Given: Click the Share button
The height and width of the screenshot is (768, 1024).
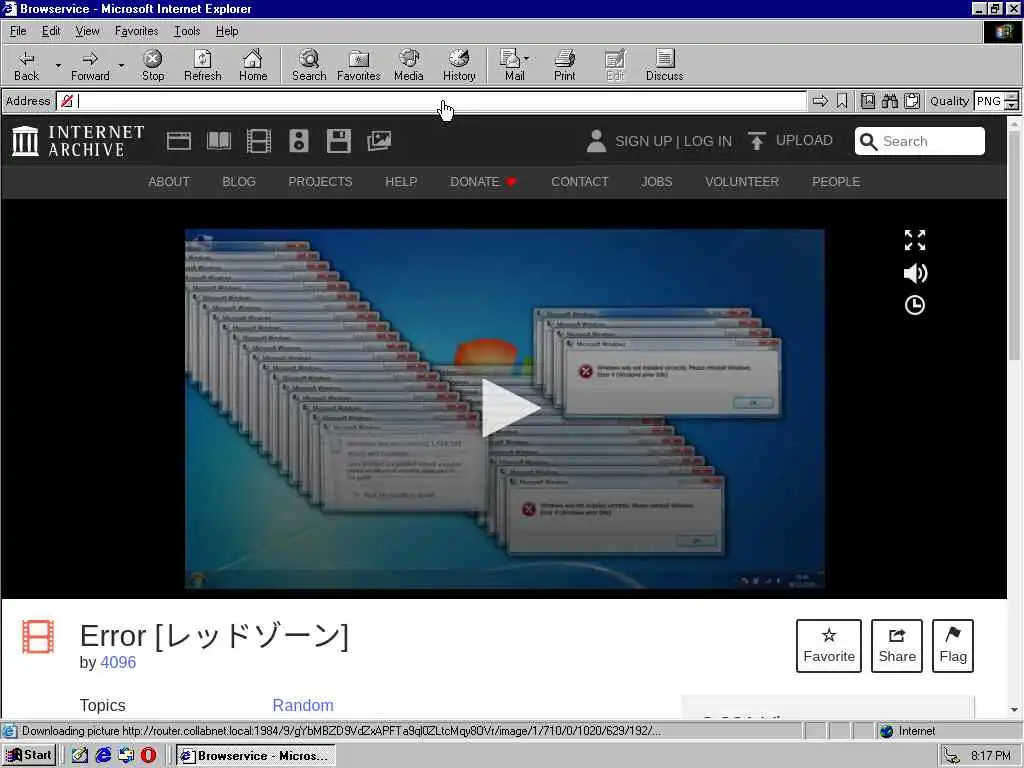Looking at the screenshot, I should pyautogui.click(x=897, y=646).
